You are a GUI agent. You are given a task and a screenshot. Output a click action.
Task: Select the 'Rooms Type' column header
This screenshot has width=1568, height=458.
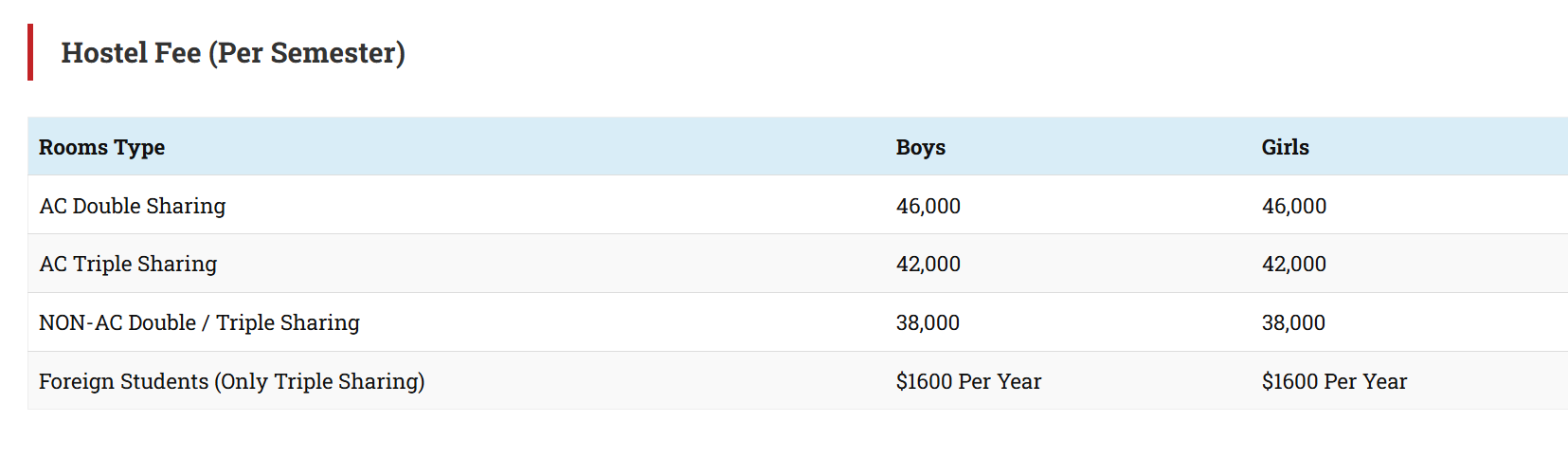[x=101, y=147]
